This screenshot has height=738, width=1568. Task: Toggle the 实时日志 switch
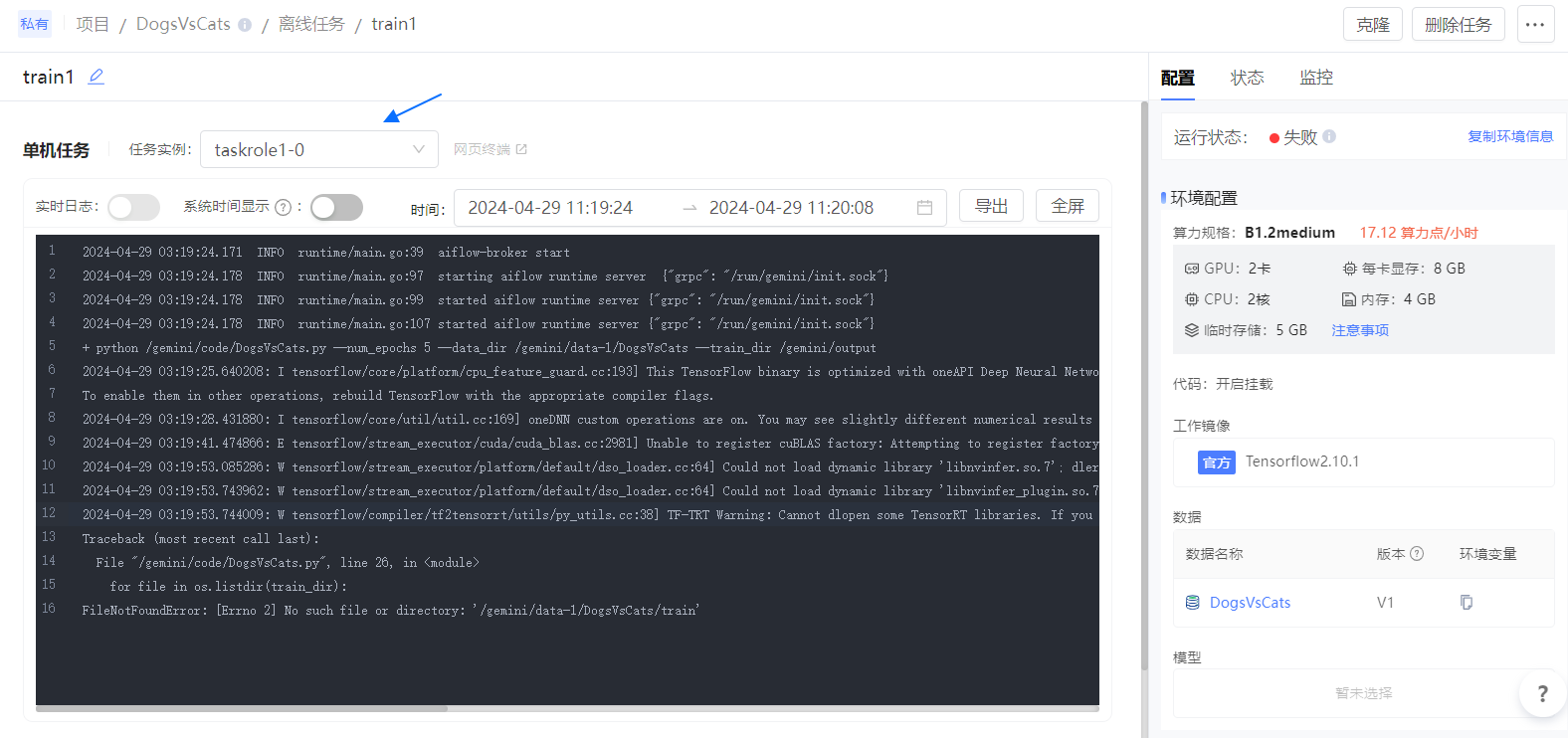pyautogui.click(x=133, y=207)
